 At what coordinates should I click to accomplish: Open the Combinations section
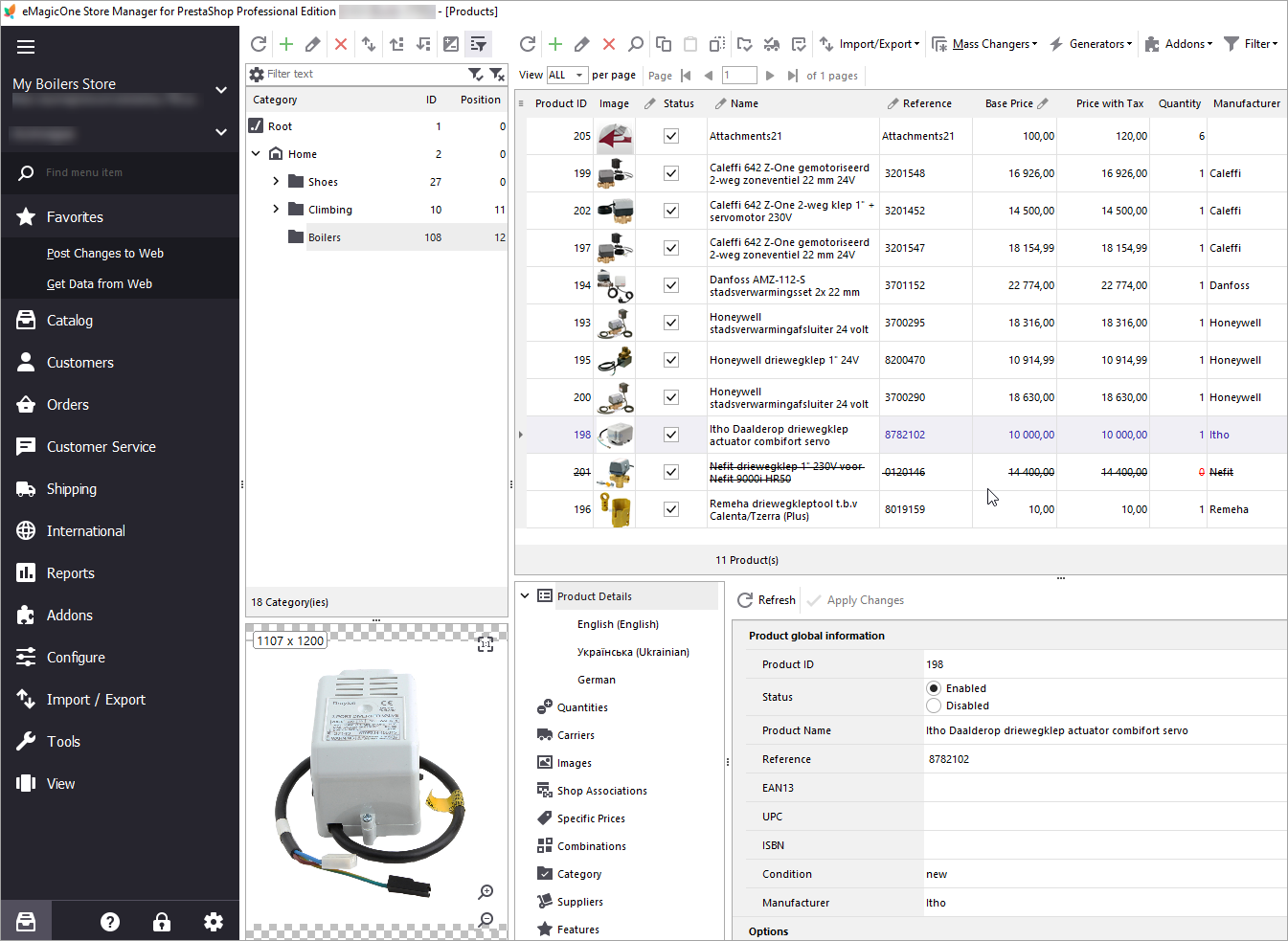(592, 846)
